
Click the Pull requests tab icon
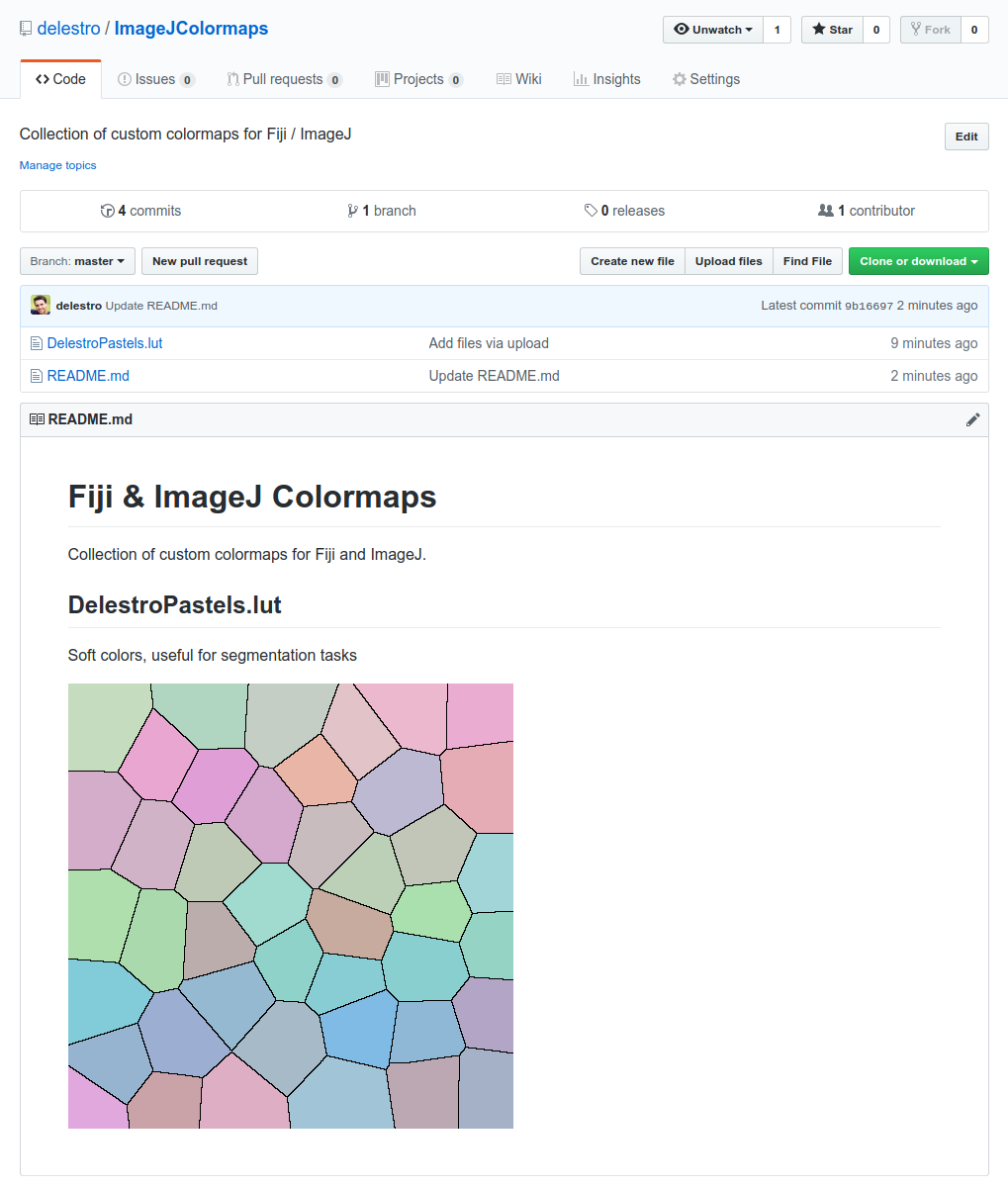(232, 79)
